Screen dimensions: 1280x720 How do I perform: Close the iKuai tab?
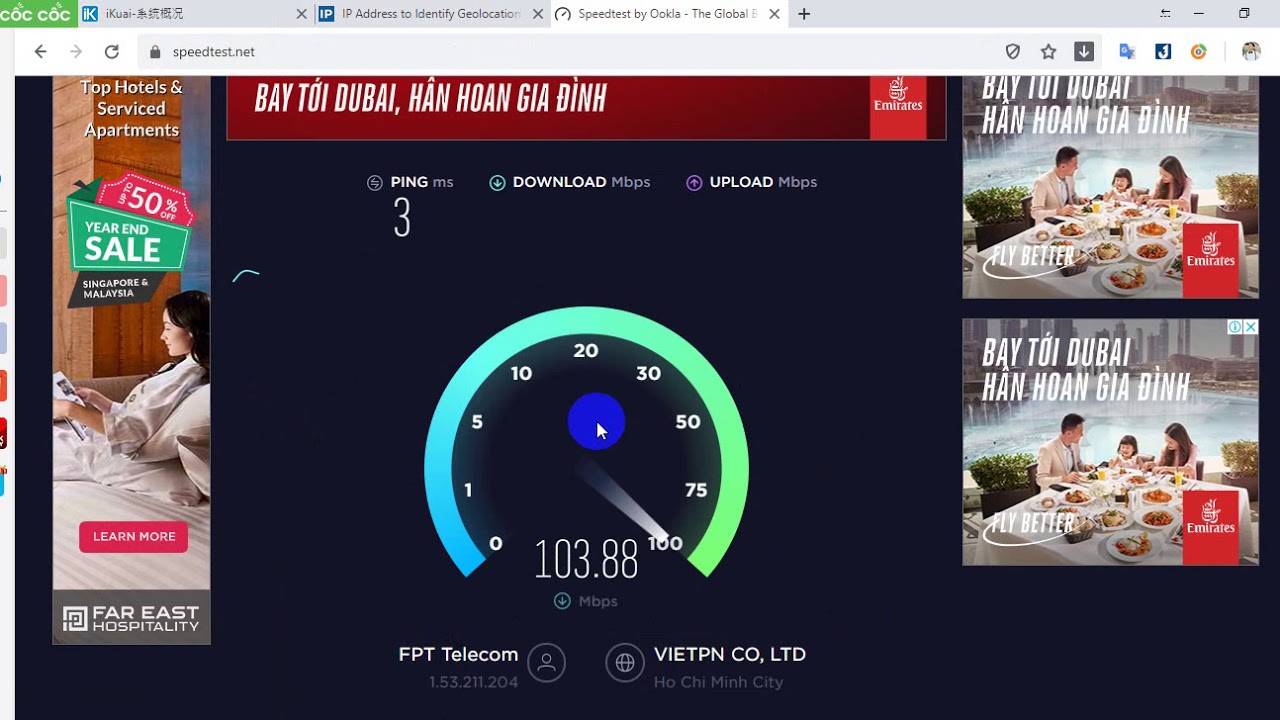click(302, 14)
